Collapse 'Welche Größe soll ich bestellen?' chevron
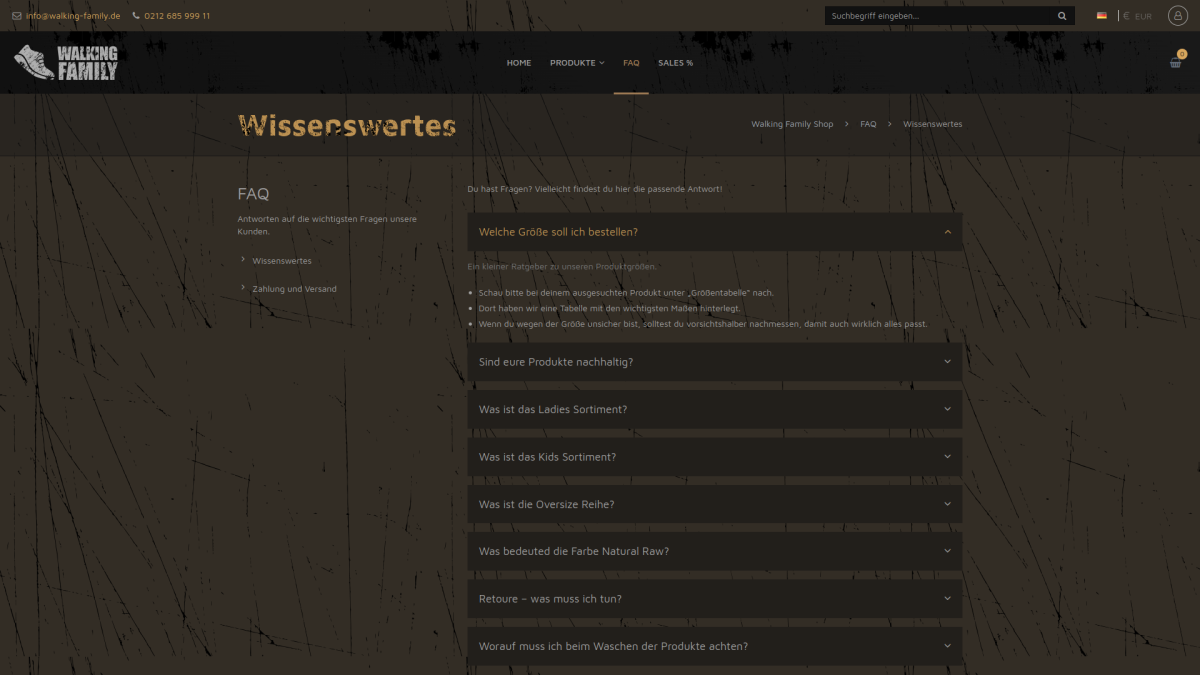The width and height of the screenshot is (1200, 675). pos(947,232)
